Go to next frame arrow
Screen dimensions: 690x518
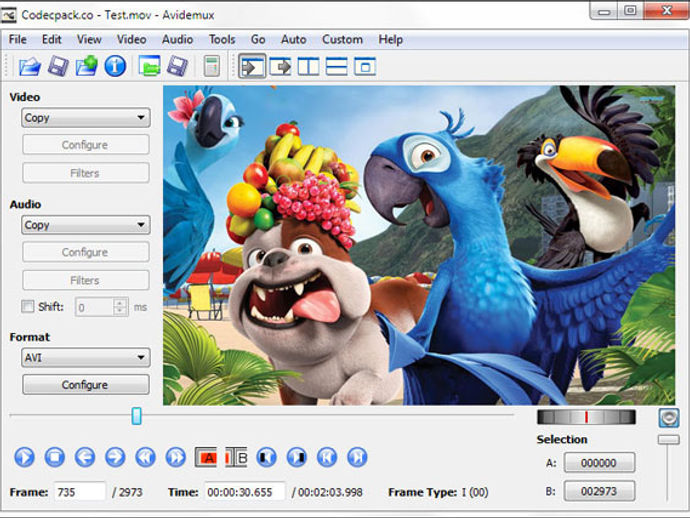115,457
